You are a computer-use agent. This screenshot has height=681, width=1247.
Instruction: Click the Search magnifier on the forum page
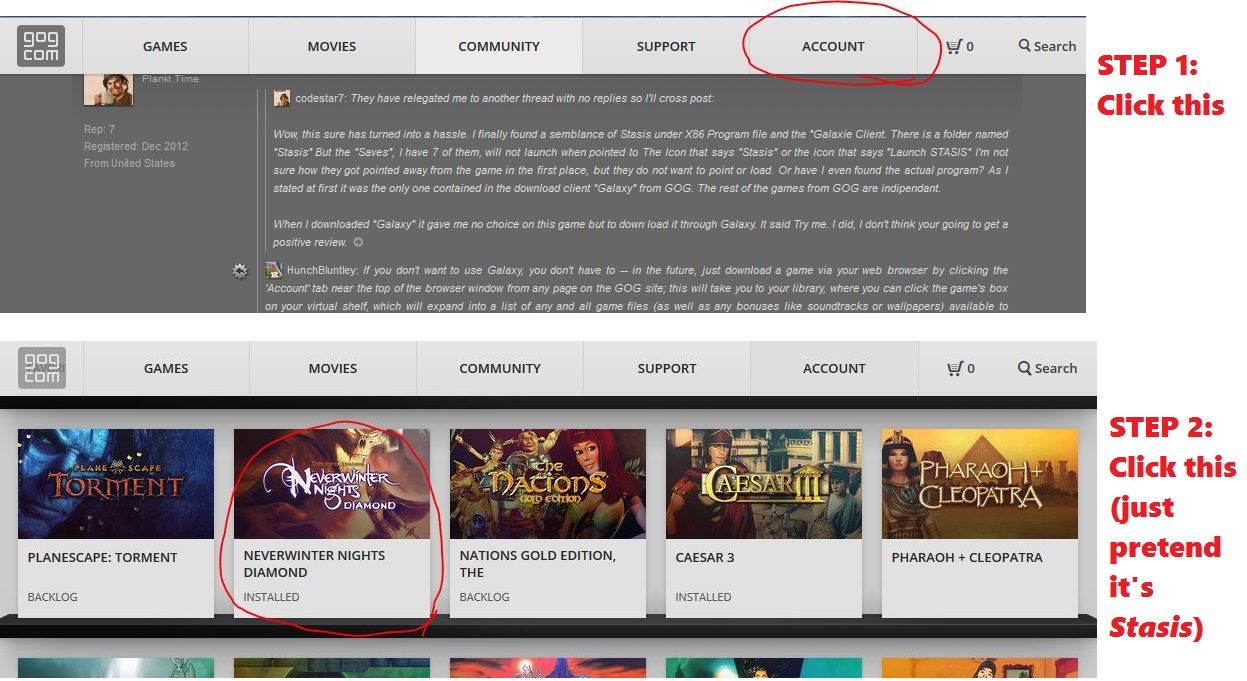(x=1024, y=46)
